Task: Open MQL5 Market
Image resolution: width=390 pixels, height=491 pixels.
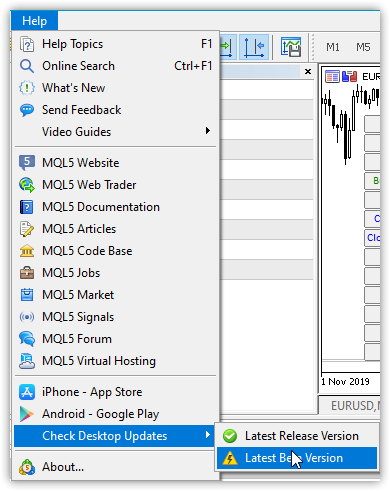Action: [x=116, y=295]
